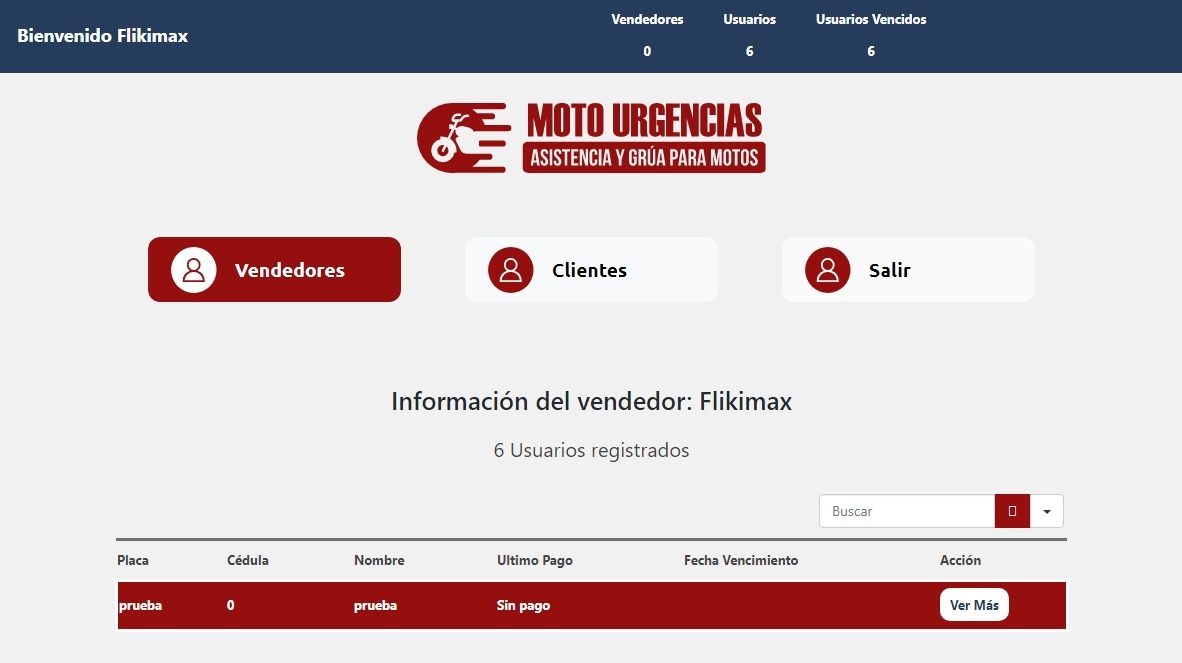The width and height of the screenshot is (1182, 663).
Task: Click the user icon on Salir card
Action: click(x=828, y=270)
